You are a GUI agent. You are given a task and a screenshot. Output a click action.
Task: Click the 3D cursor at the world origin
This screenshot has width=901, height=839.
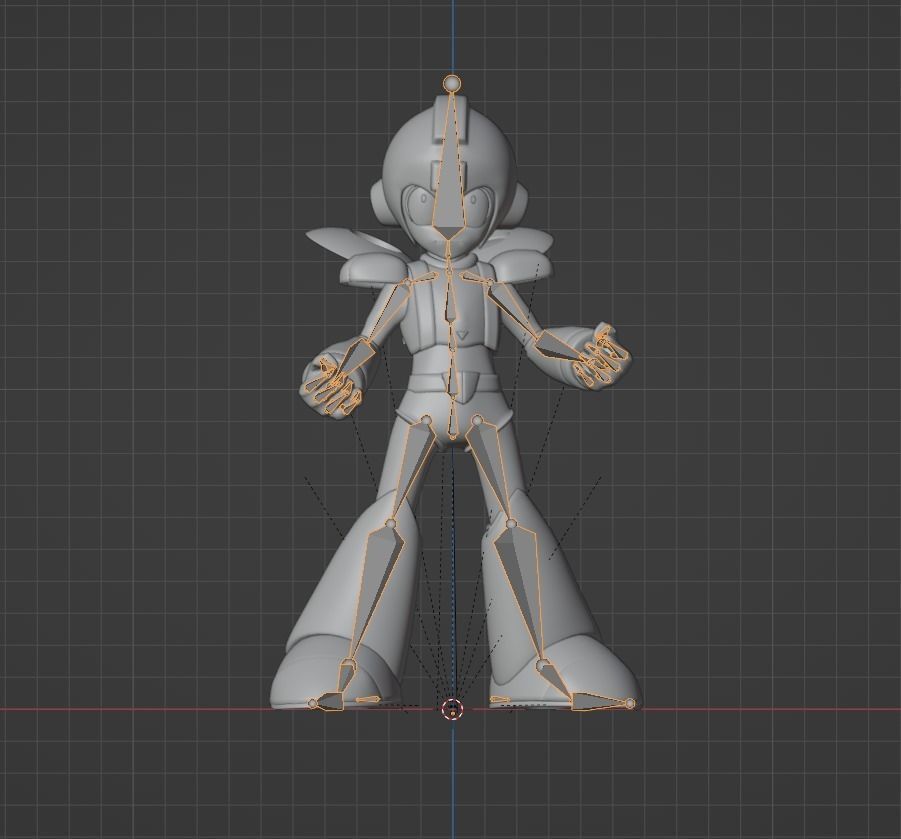[452, 709]
